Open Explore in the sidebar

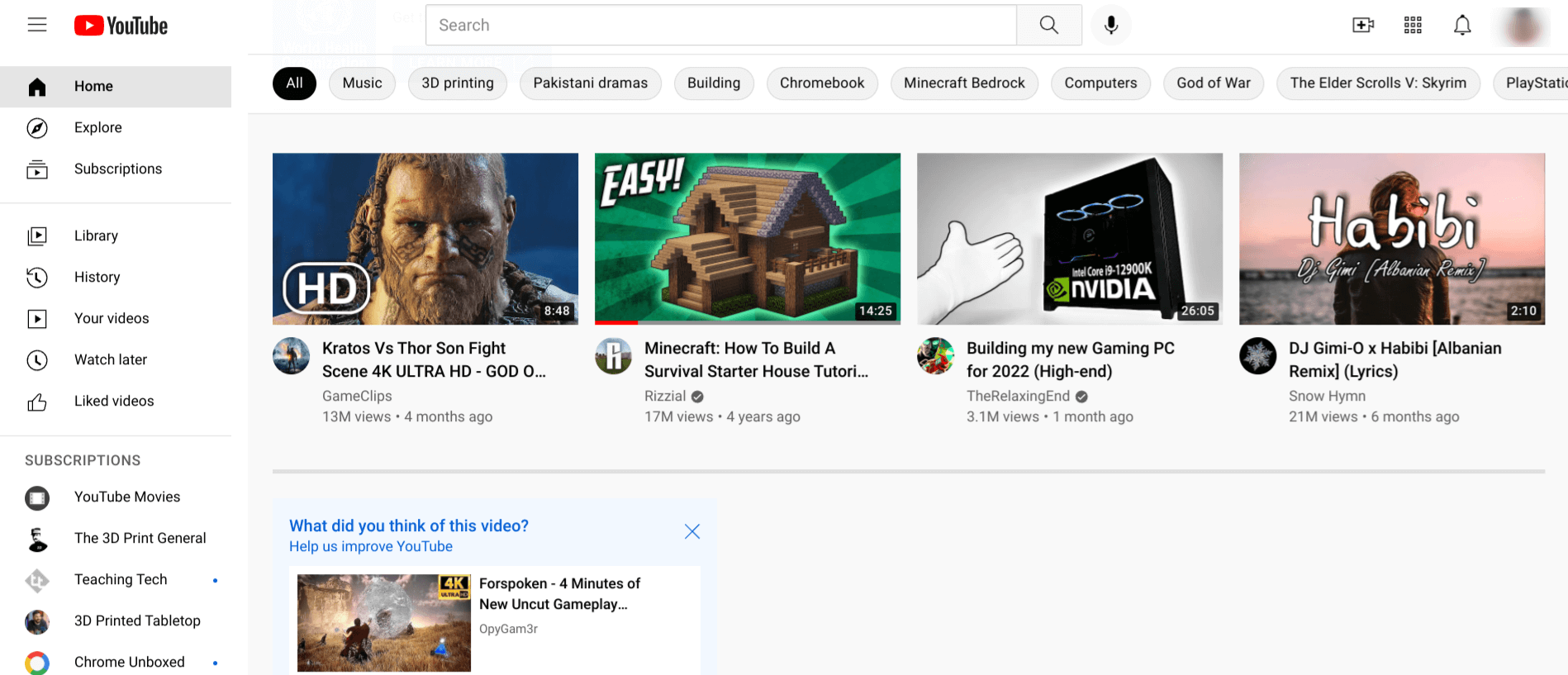[x=116, y=128]
